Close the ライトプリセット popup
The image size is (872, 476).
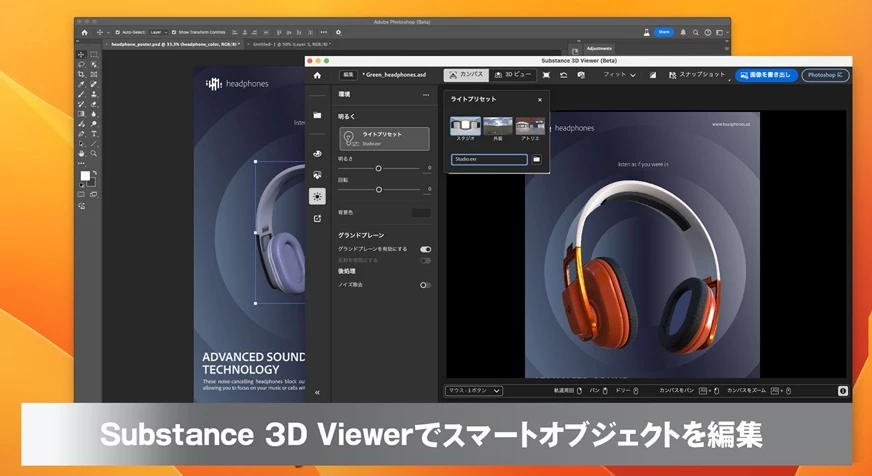539,100
